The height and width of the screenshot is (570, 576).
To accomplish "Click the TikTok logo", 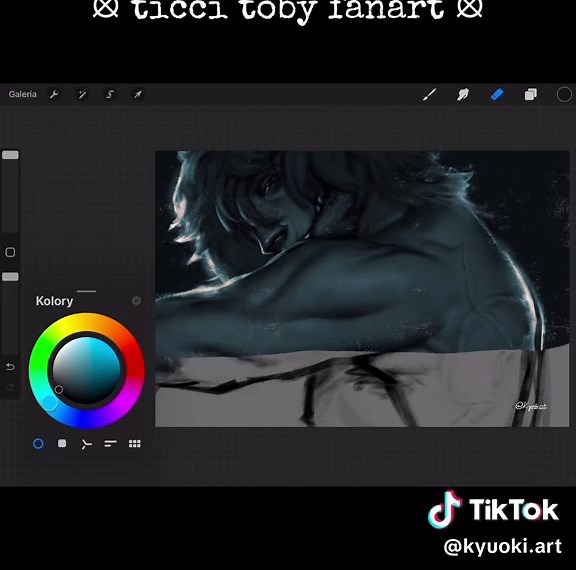I will [x=493, y=509].
